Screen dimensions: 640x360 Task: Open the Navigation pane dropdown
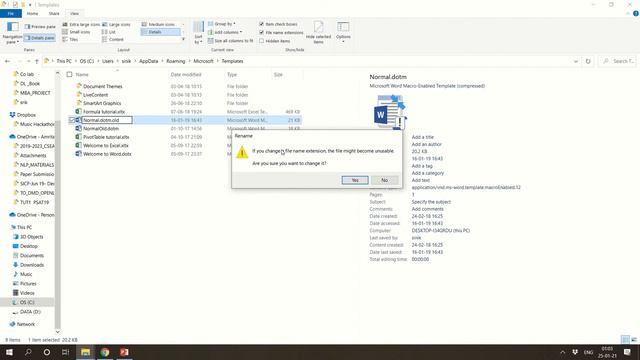coord(12,33)
